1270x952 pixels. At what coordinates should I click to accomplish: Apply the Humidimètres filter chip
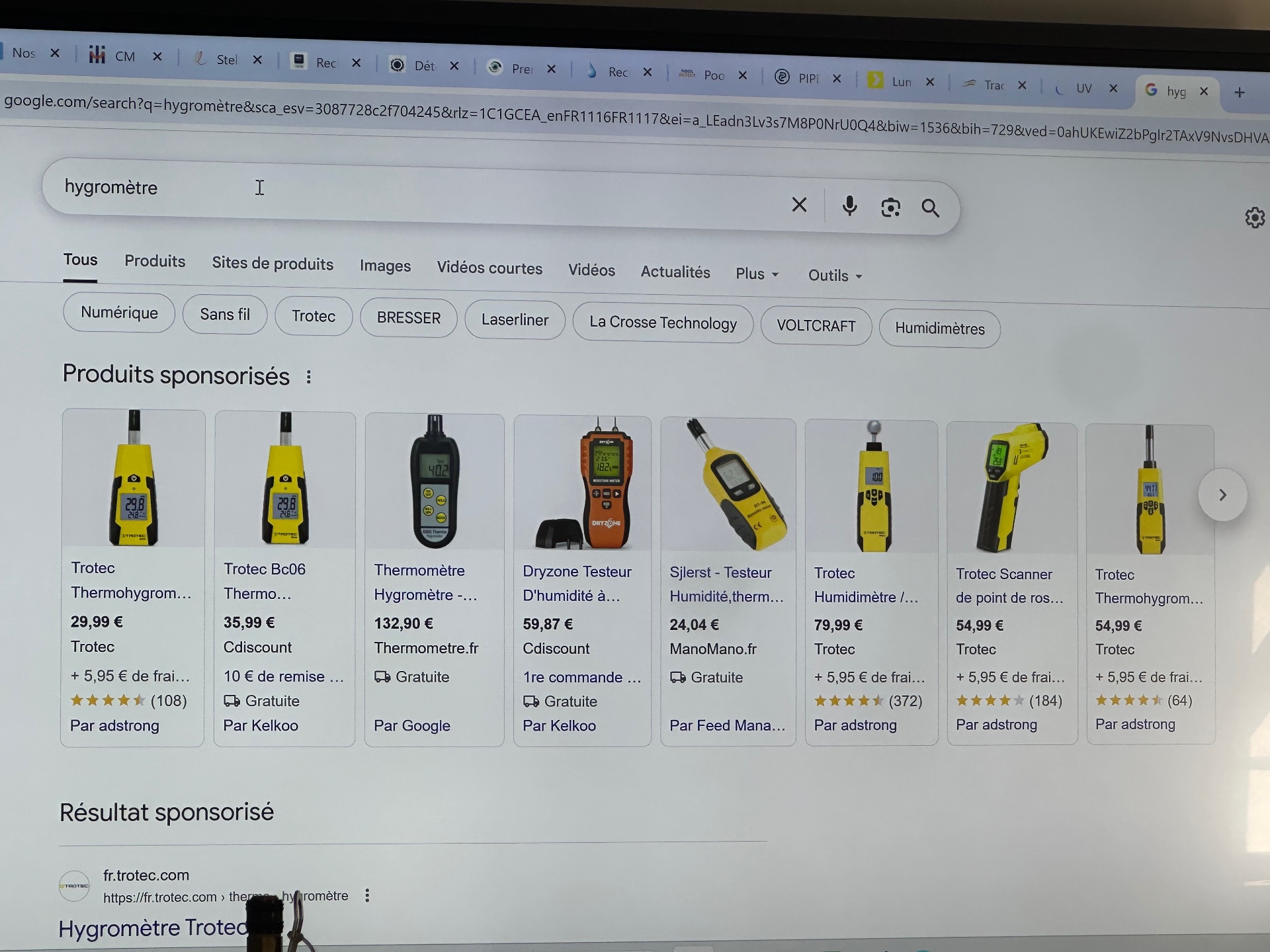939,329
